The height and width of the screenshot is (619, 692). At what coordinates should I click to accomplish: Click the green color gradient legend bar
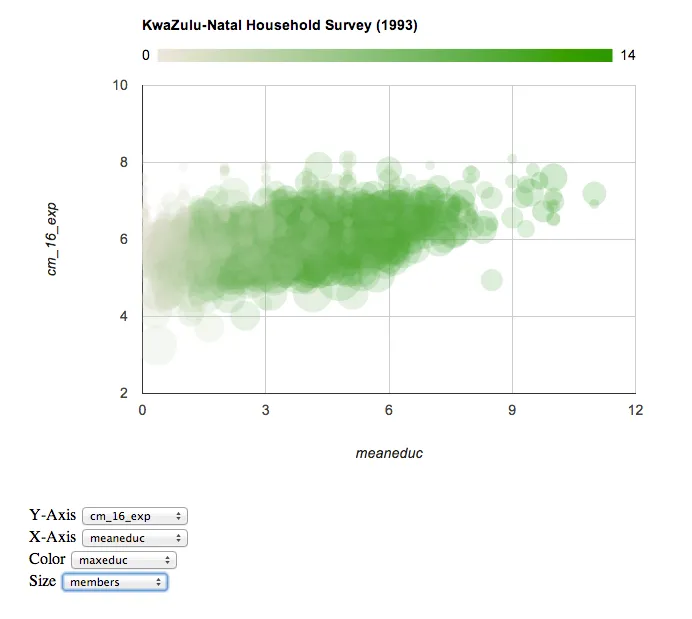[385, 55]
